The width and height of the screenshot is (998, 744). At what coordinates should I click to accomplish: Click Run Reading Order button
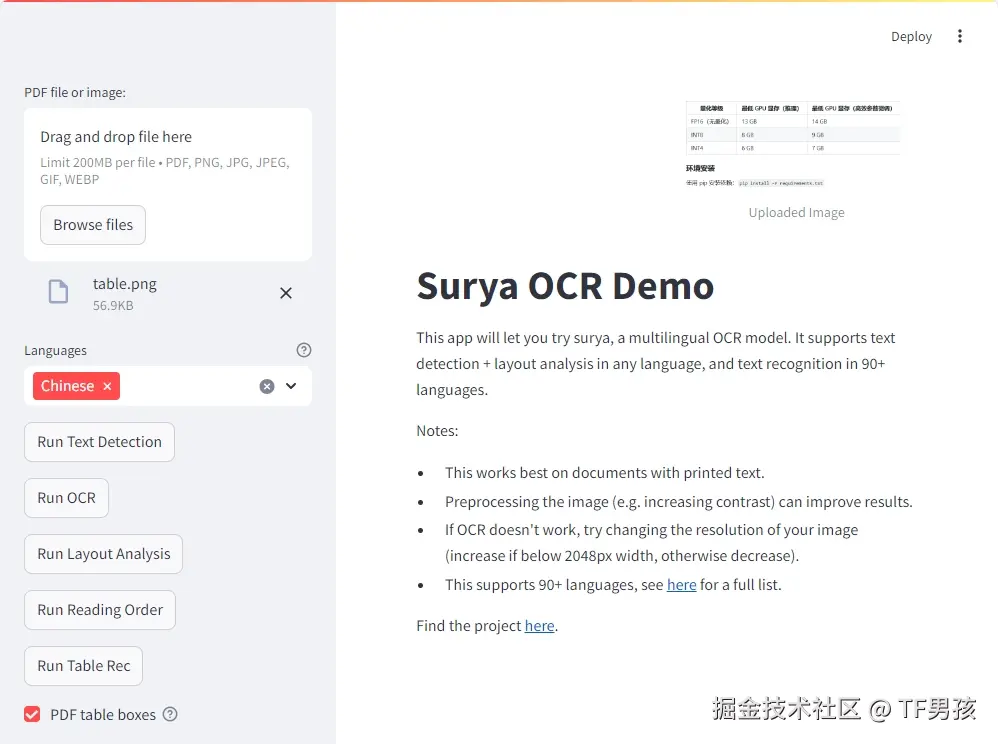[100, 610]
